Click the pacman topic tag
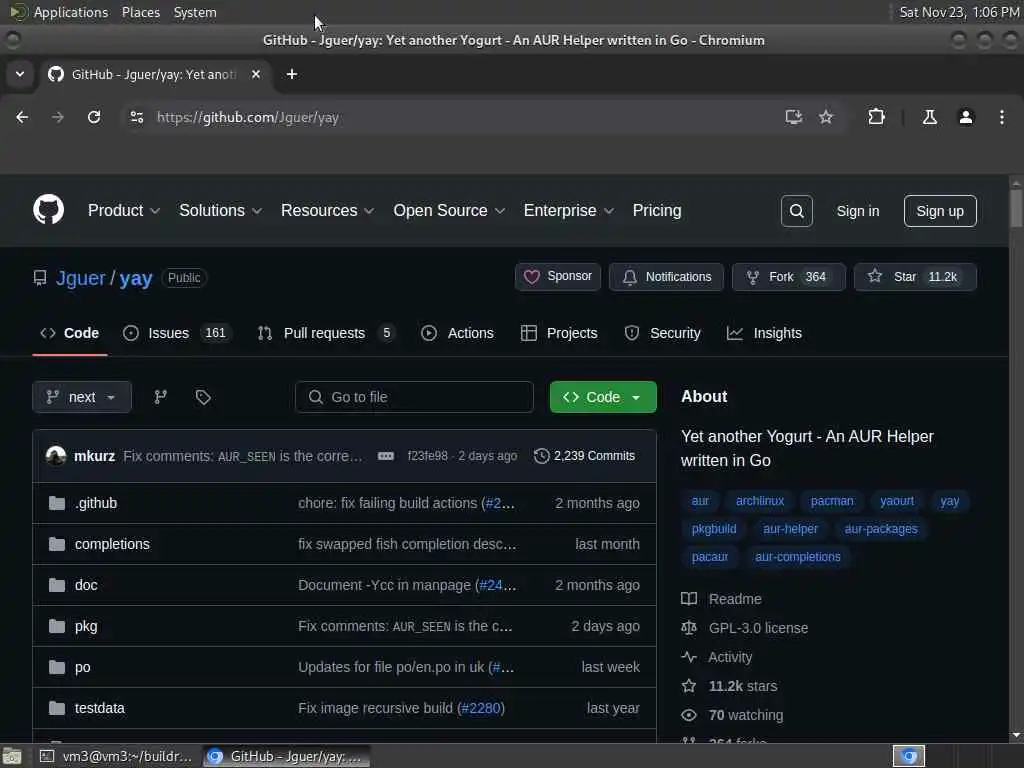The width and height of the screenshot is (1024, 768). 831,501
